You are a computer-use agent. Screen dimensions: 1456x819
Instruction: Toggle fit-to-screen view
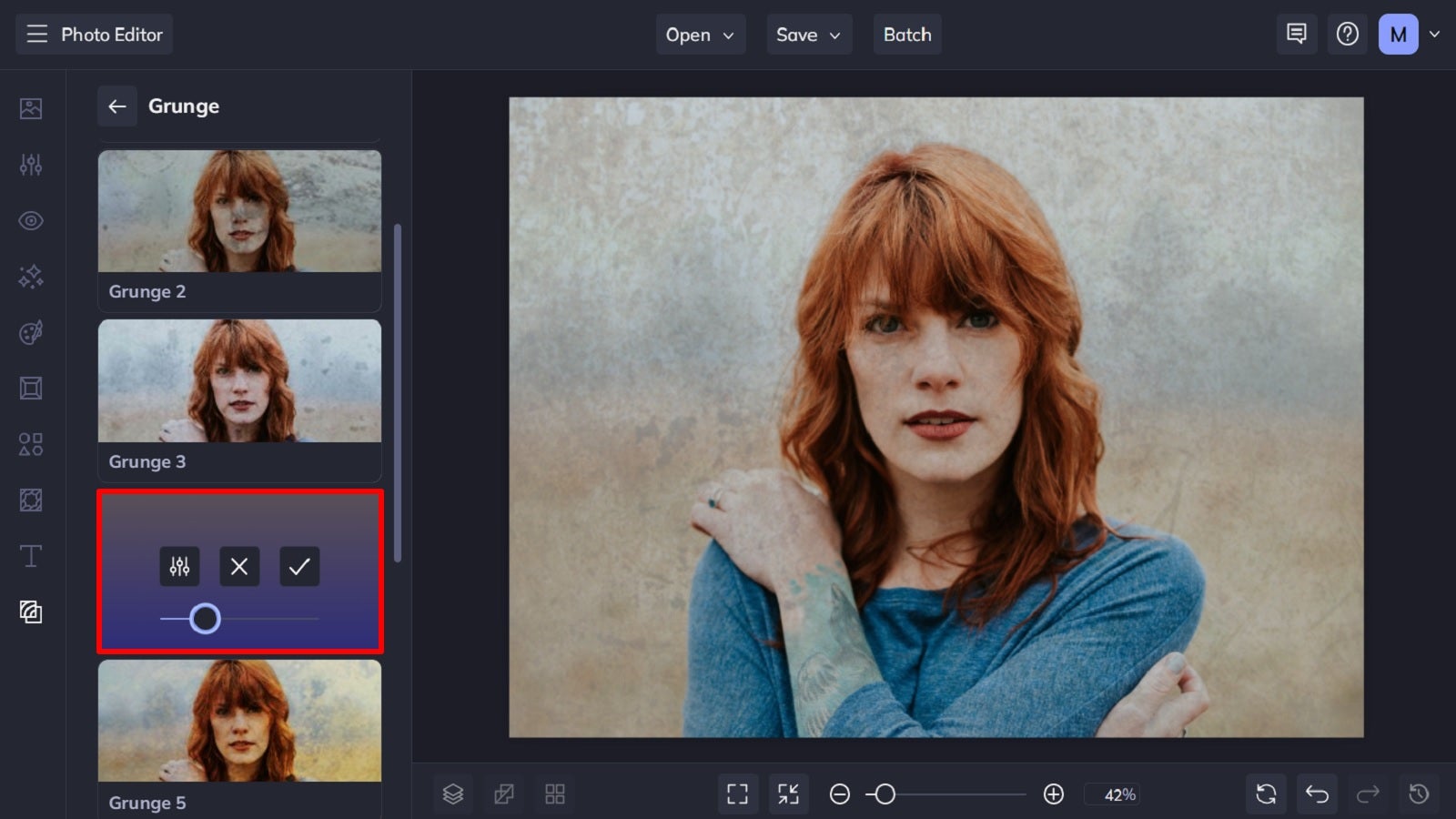789,793
